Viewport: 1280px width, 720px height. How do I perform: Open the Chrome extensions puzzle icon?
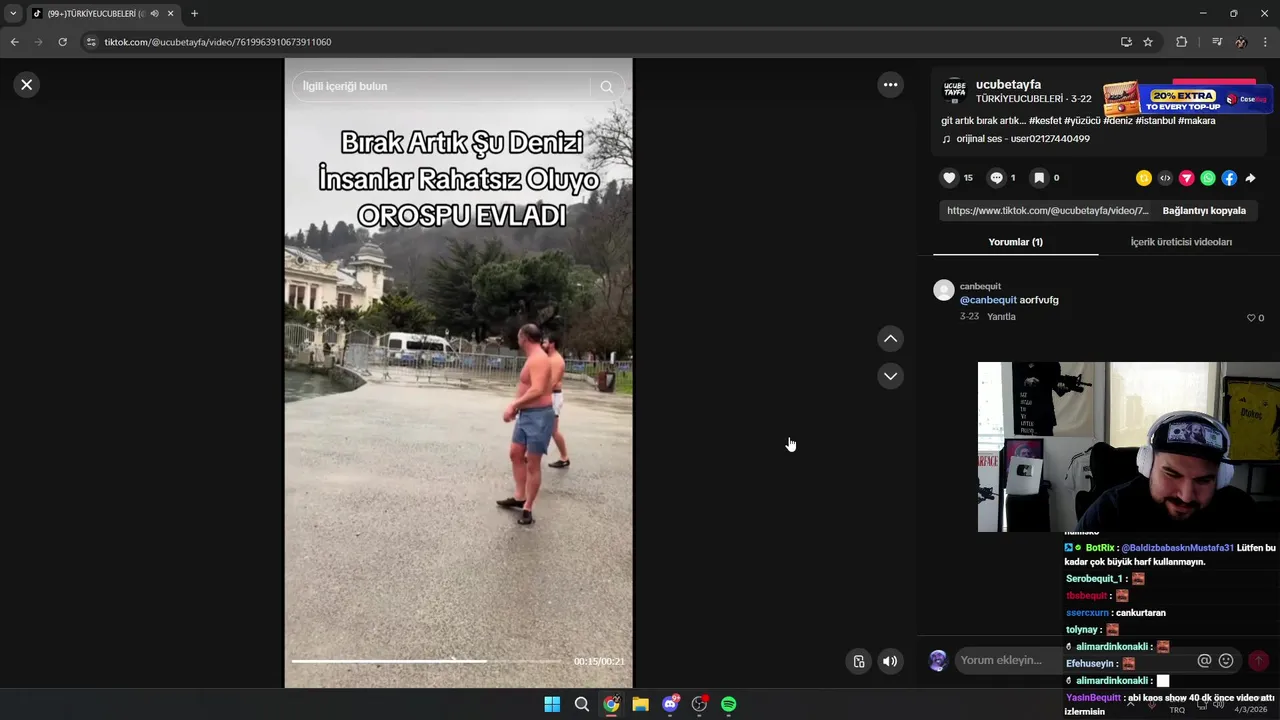1181,42
